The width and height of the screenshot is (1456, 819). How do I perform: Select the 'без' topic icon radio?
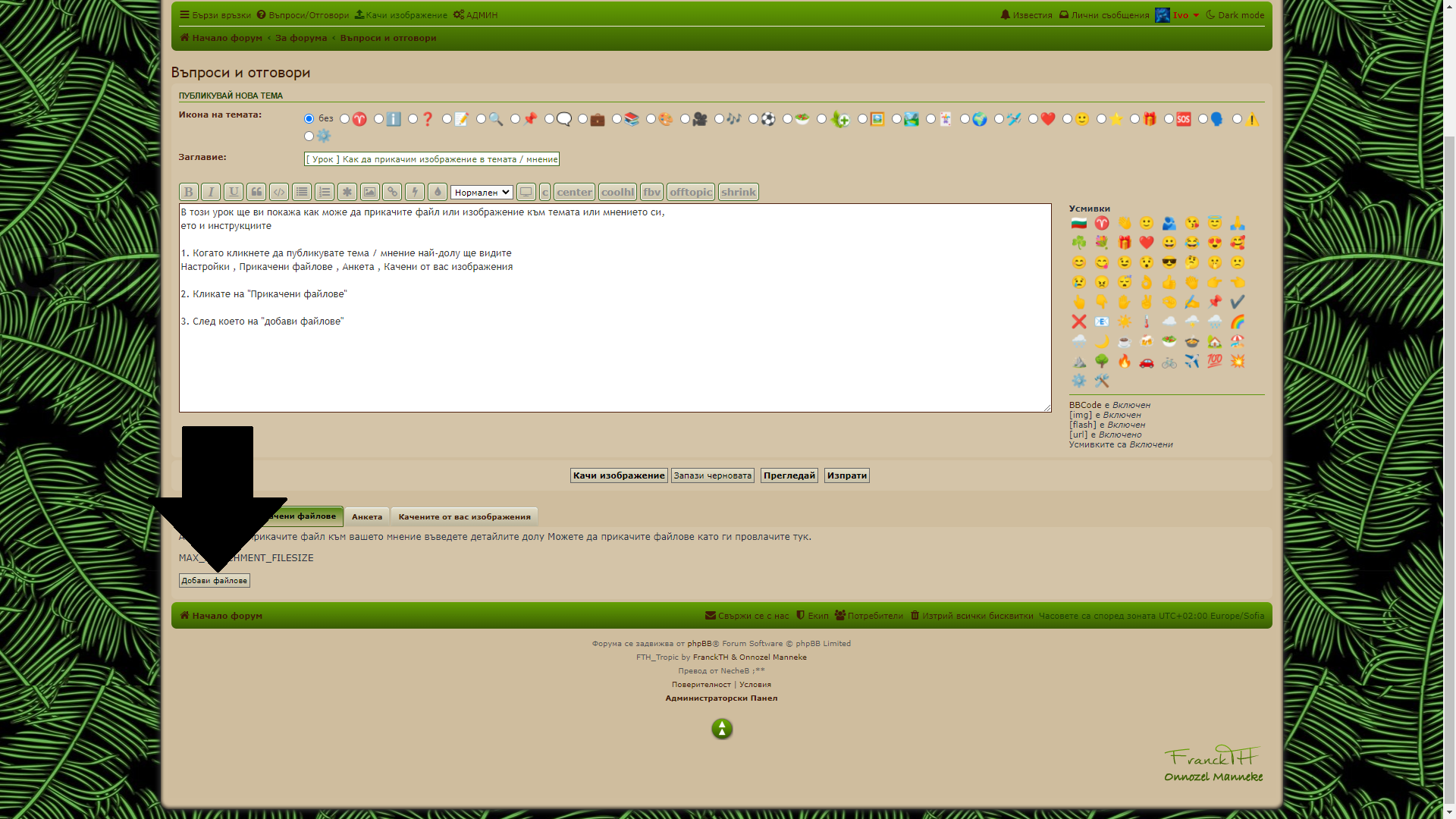tap(309, 119)
